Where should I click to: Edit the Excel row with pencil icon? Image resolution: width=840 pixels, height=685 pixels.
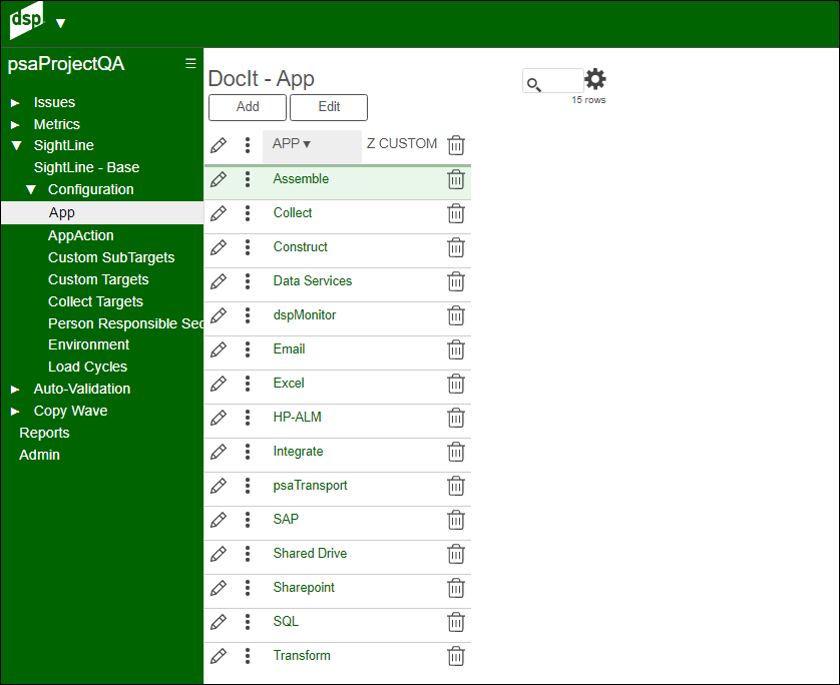click(218, 383)
